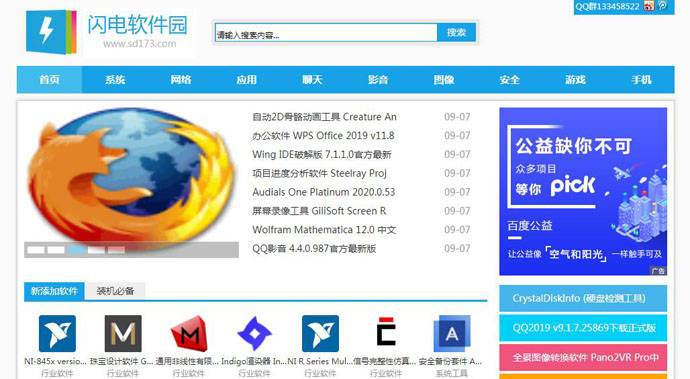Select the pink fifth carousel indicator

117,250
